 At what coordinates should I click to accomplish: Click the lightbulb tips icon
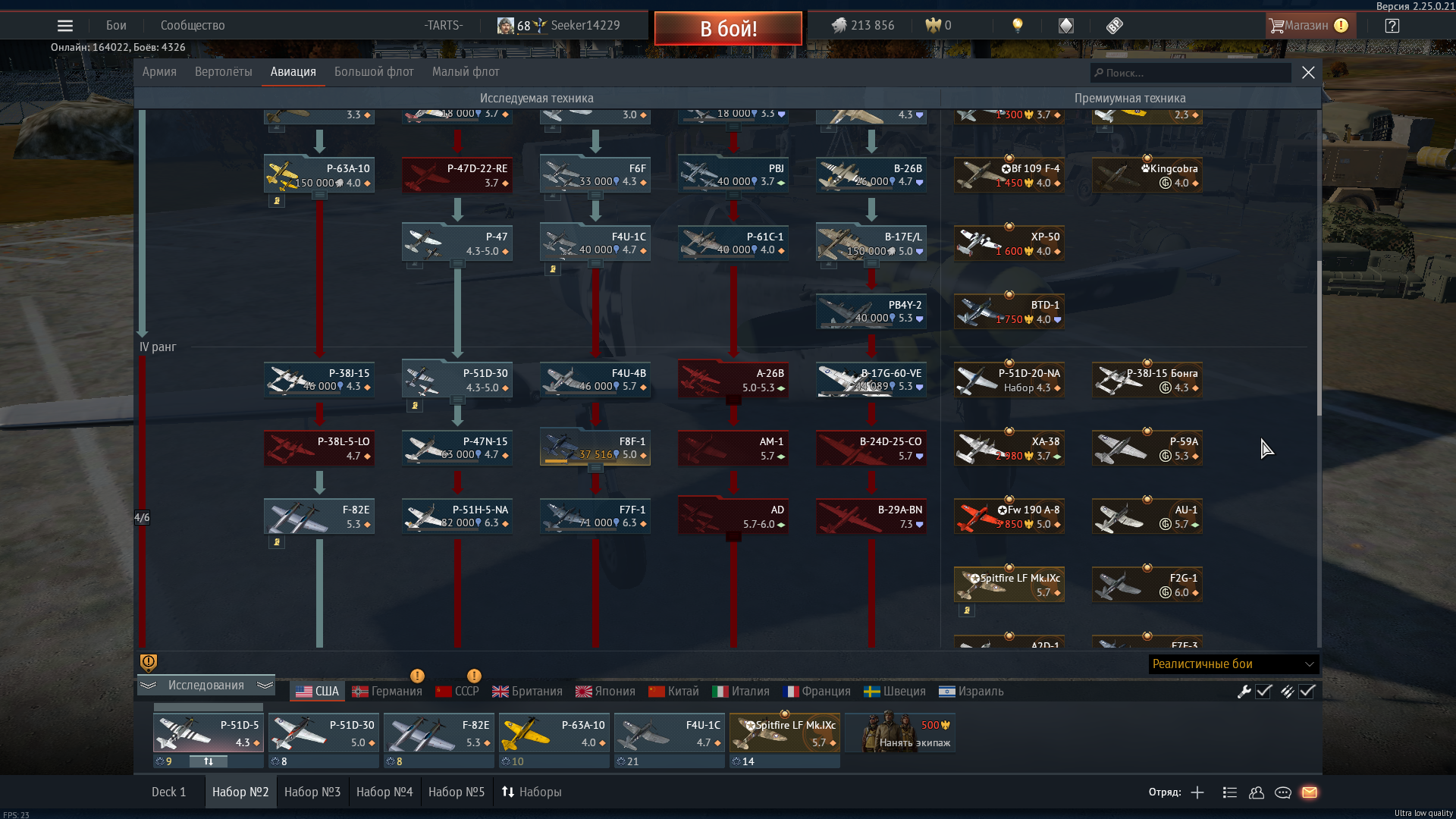click(x=1018, y=26)
